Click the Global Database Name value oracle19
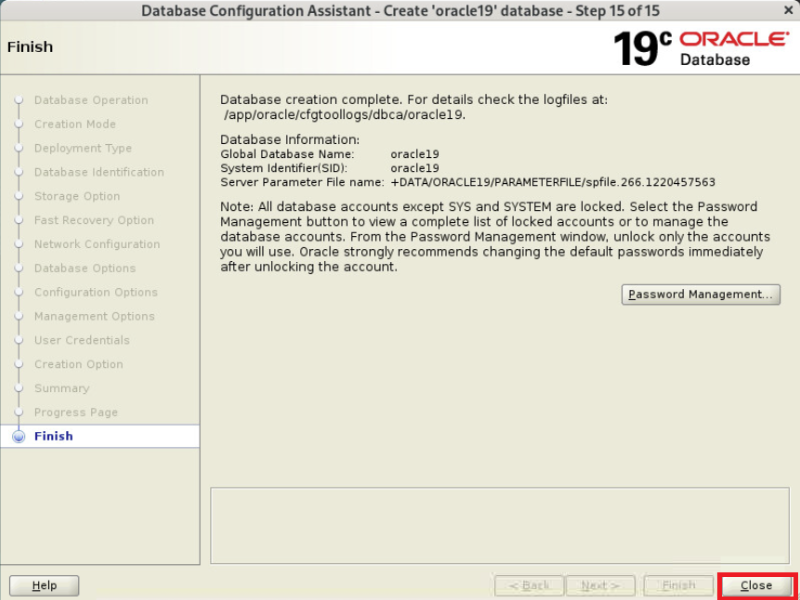Image resolution: width=800 pixels, height=600 pixels. tap(415, 154)
